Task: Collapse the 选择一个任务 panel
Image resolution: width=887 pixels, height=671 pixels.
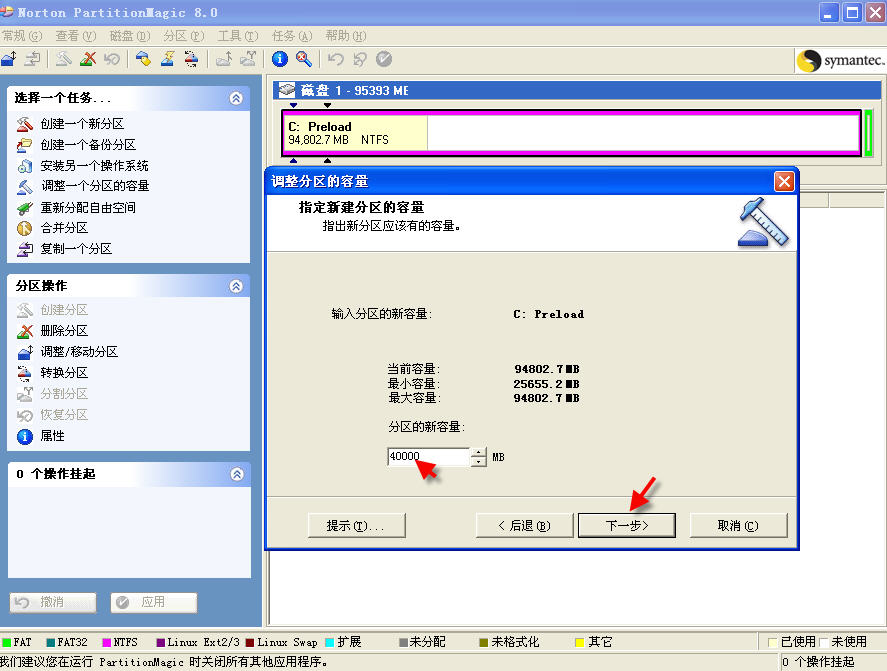Action: point(236,98)
